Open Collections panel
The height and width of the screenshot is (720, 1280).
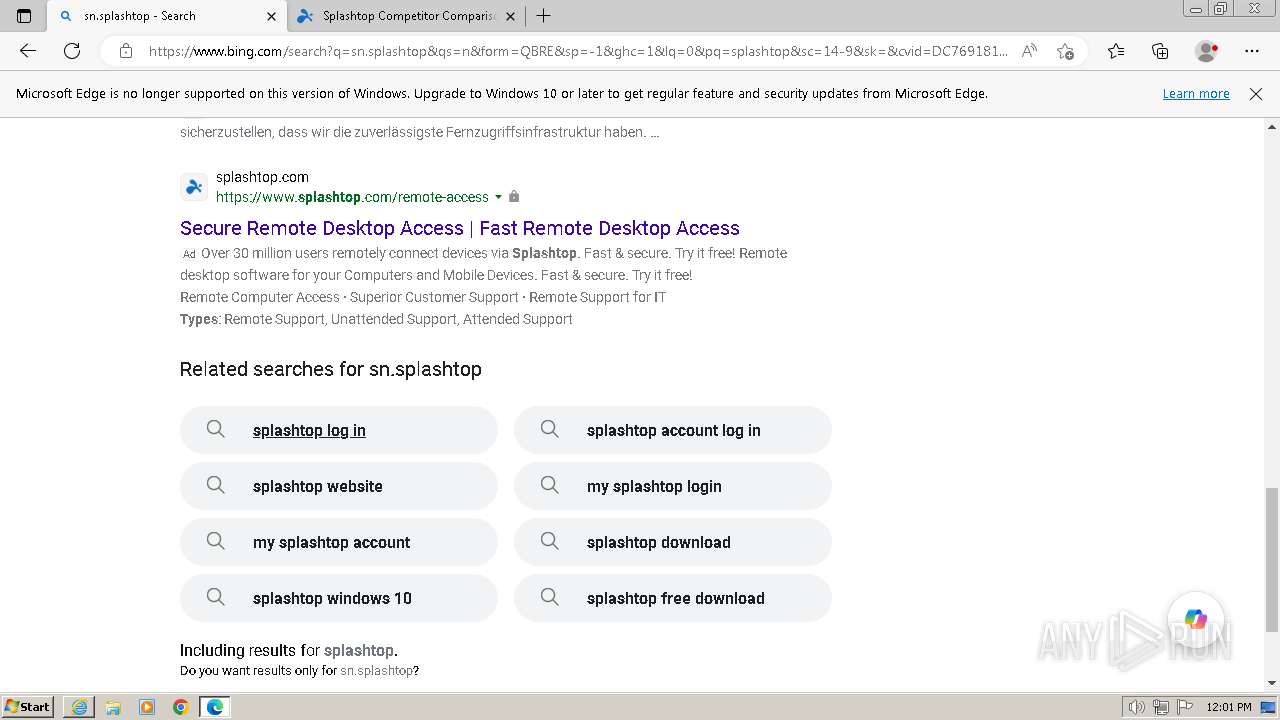pyautogui.click(x=1160, y=51)
